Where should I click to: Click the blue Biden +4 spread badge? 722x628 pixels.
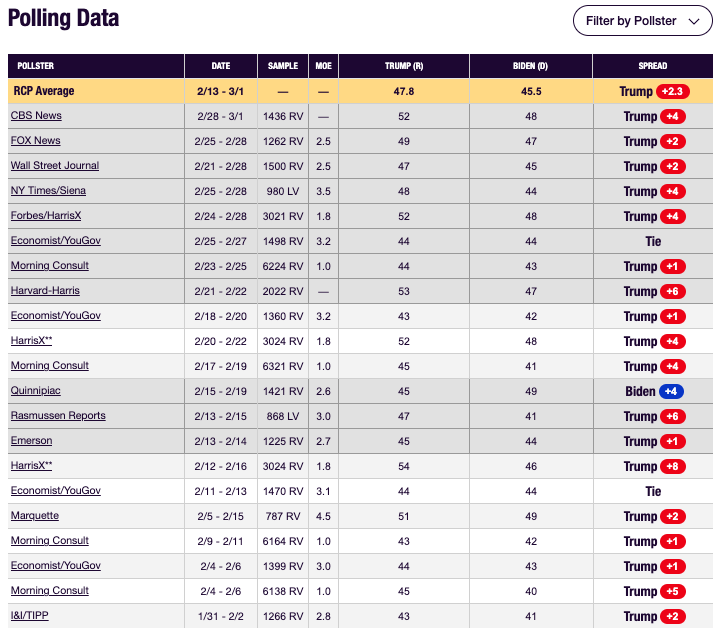point(671,391)
